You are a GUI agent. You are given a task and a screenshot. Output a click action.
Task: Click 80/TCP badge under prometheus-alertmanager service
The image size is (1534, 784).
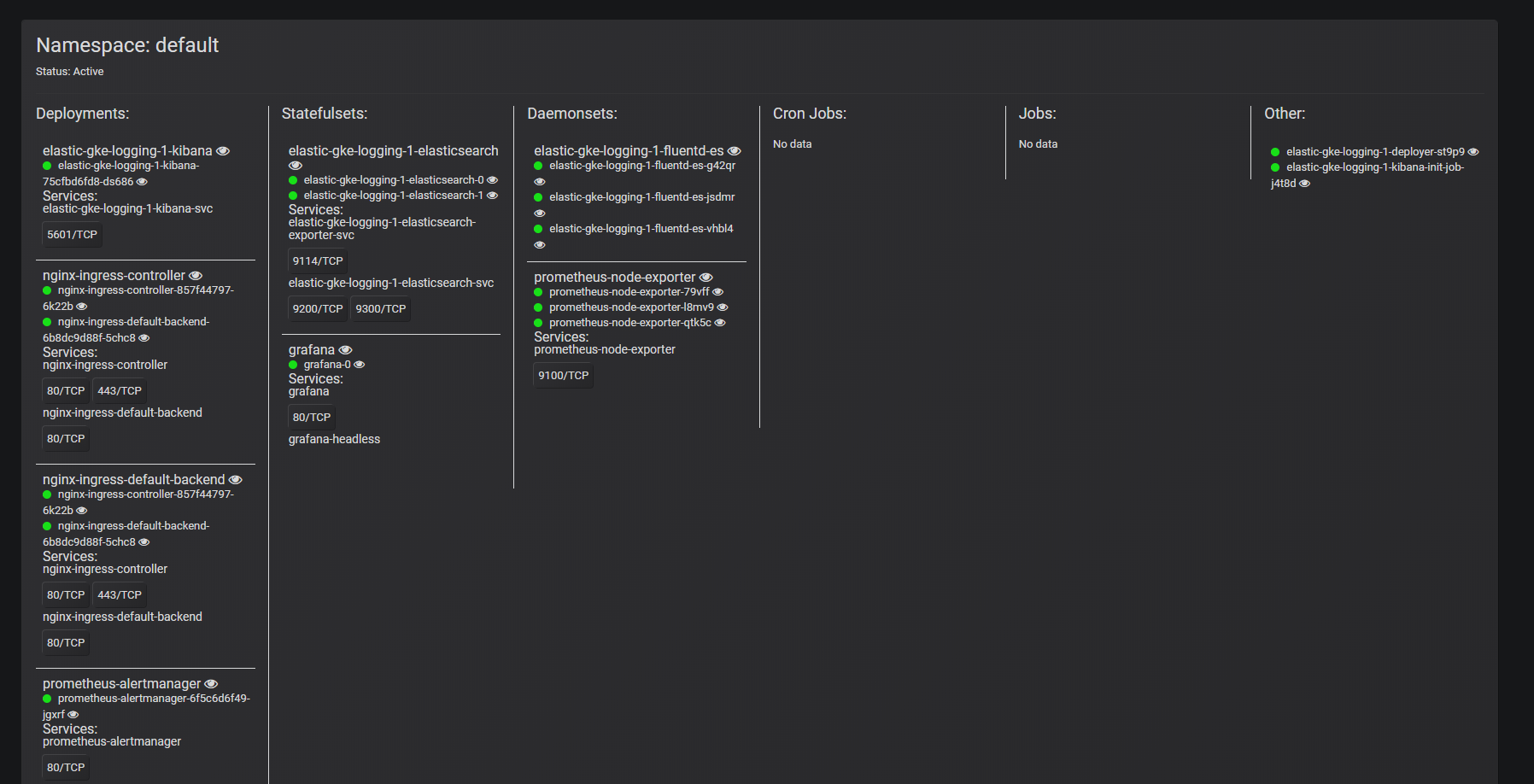point(66,768)
